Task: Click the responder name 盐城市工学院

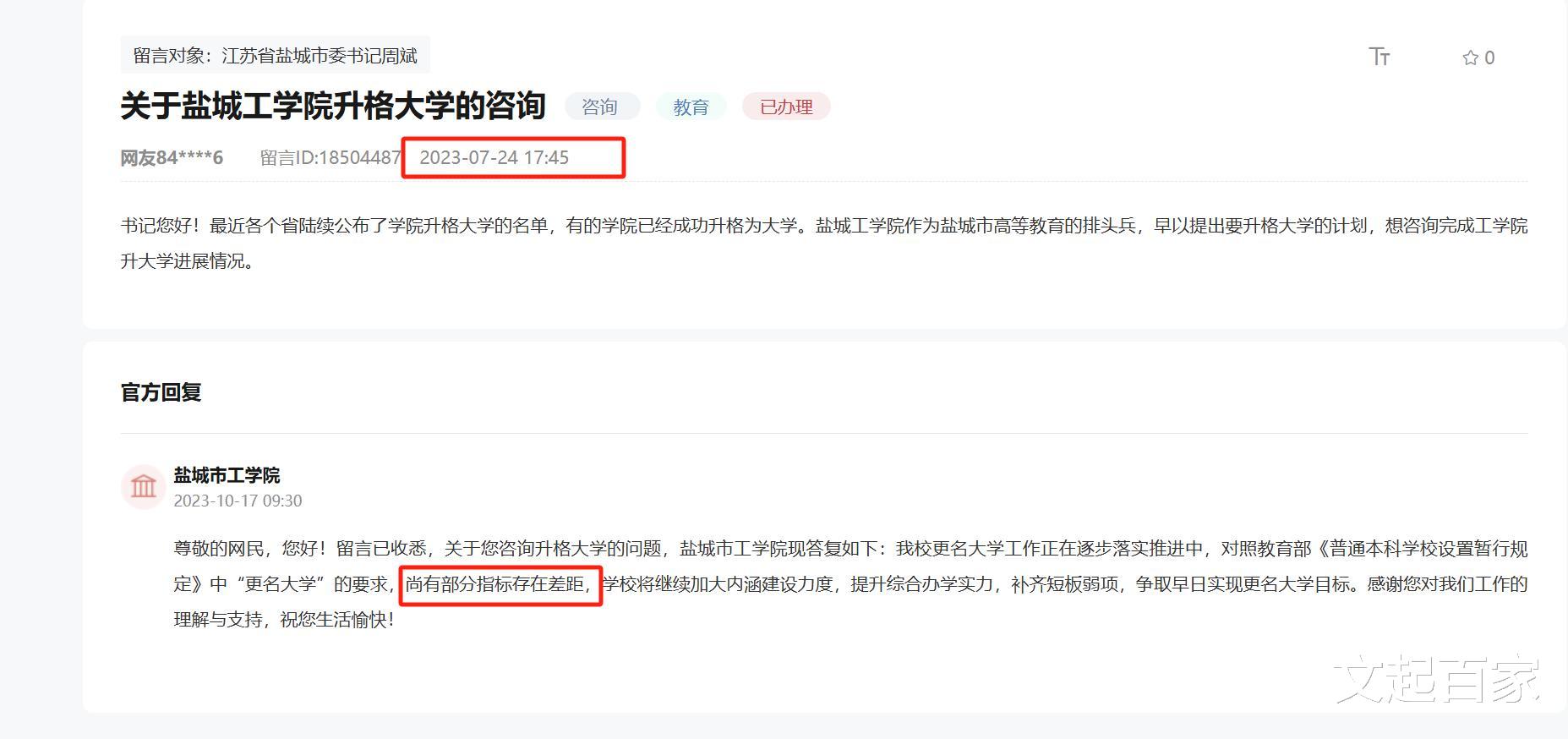Action: (227, 475)
